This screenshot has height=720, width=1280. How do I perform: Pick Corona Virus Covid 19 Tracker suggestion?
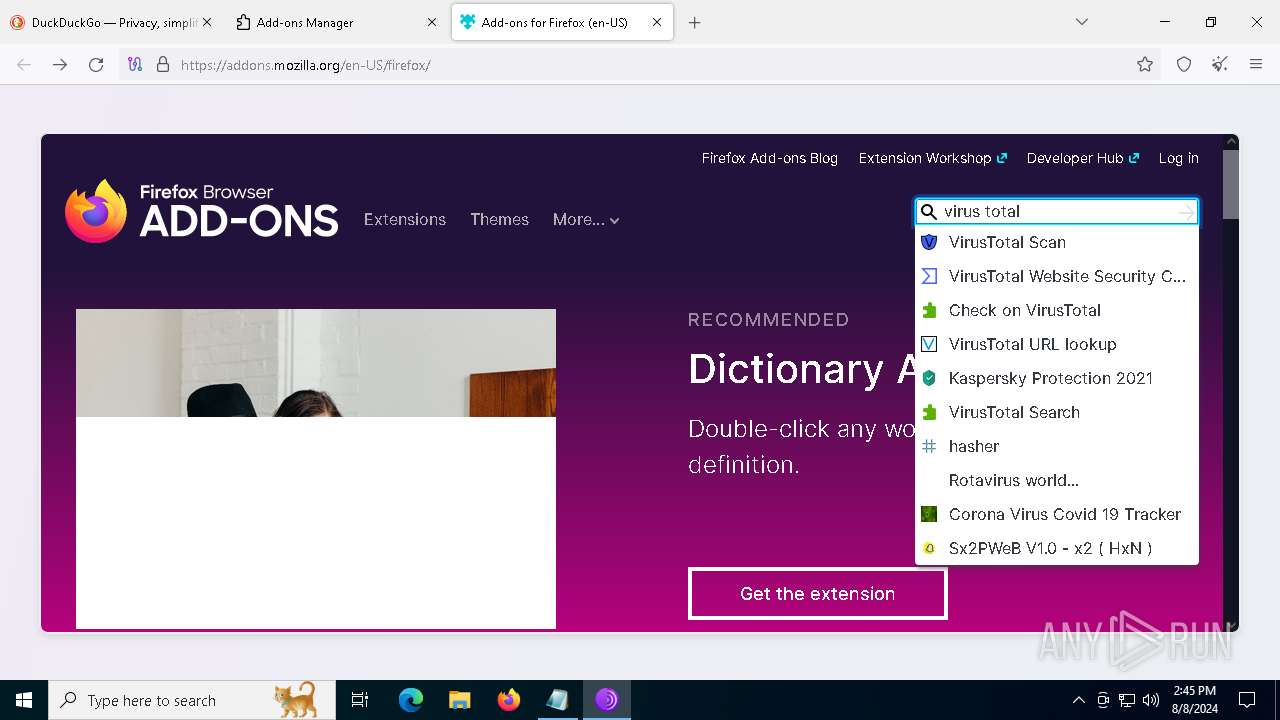1057,514
